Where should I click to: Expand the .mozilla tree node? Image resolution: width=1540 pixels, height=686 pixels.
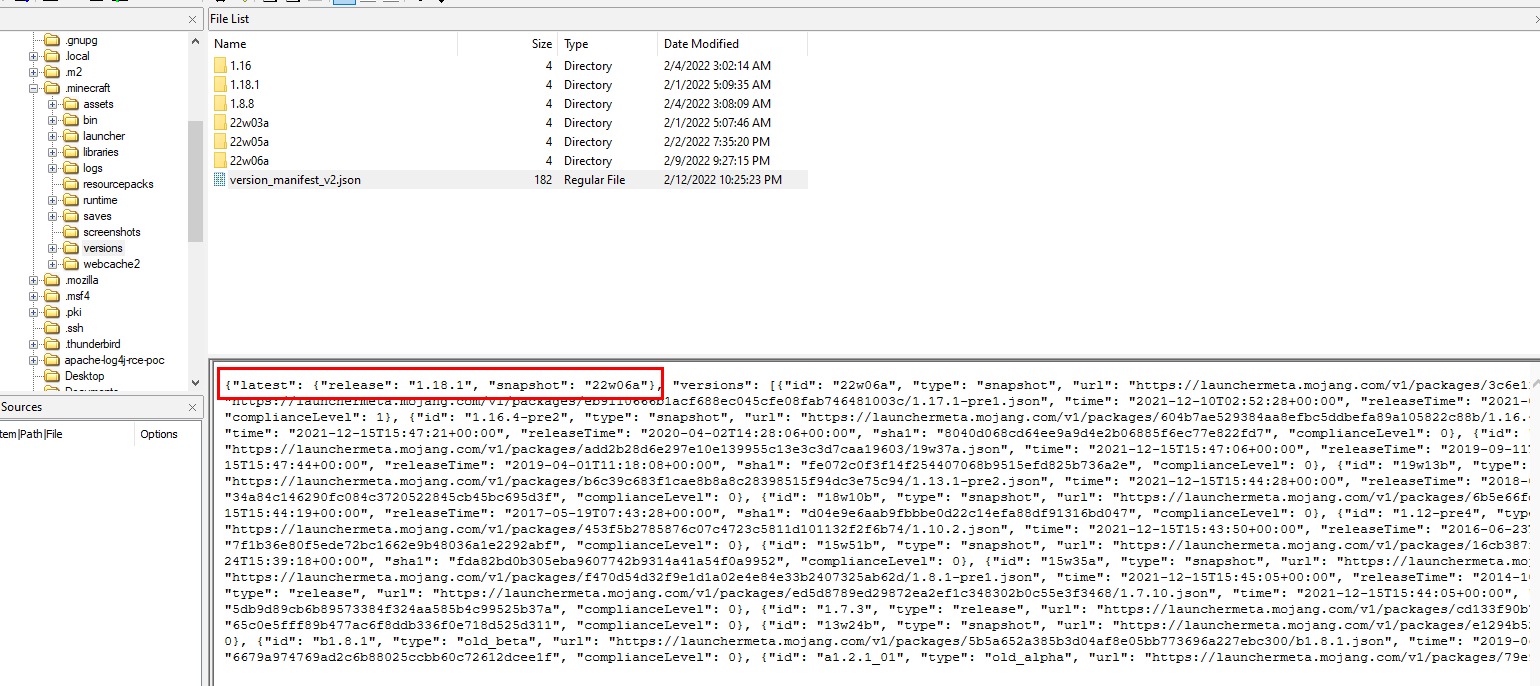click(34, 280)
